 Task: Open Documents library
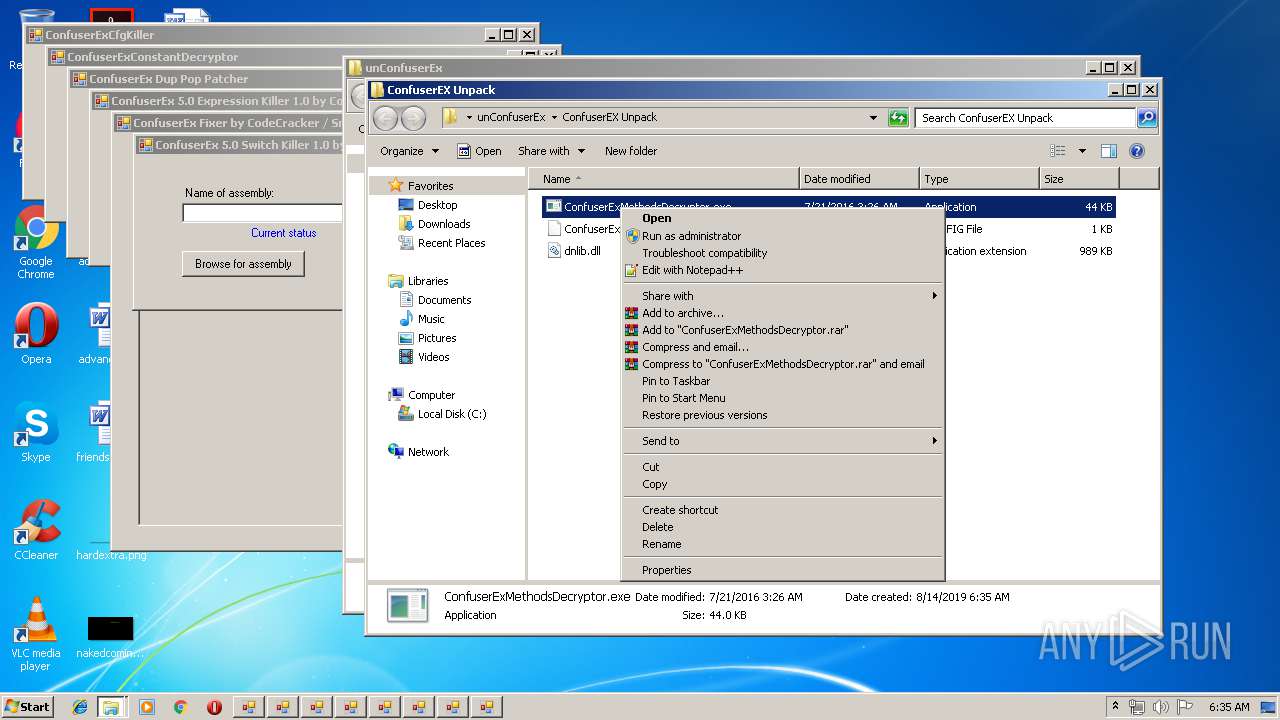pyautogui.click(x=444, y=300)
